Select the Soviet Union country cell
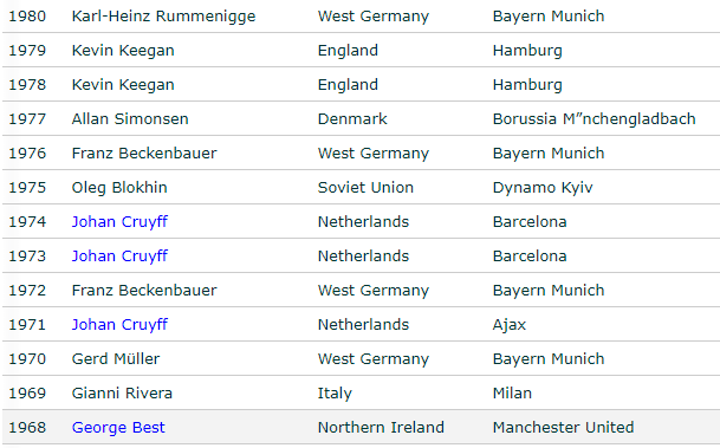 pos(365,188)
